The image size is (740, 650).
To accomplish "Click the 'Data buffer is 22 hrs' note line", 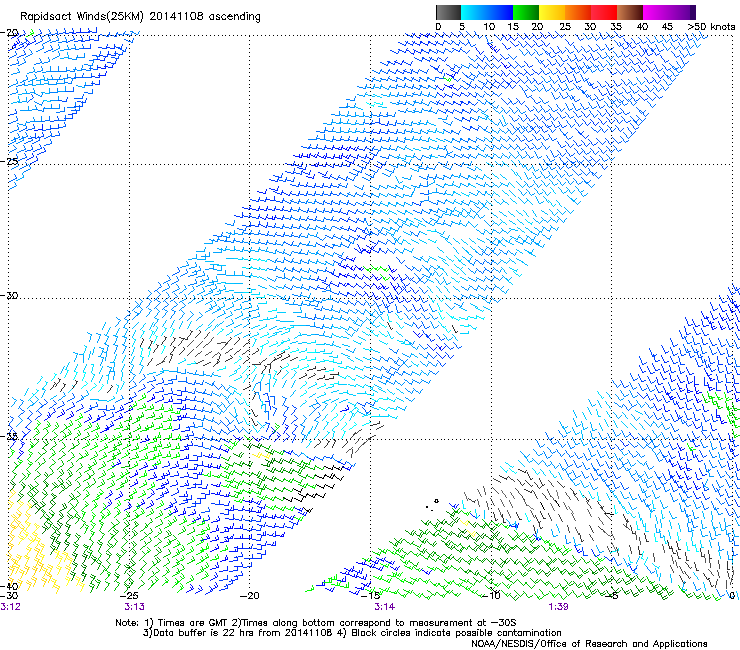I will pyautogui.click(x=352, y=633).
